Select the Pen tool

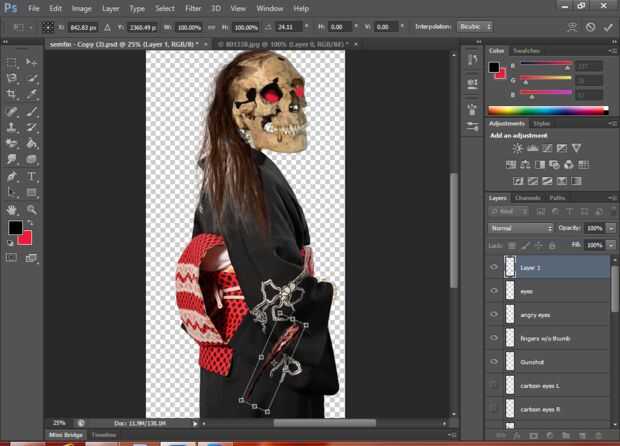coord(11,176)
